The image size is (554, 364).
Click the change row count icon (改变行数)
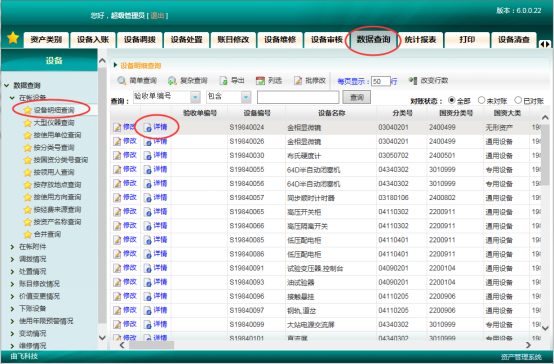point(413,81)
